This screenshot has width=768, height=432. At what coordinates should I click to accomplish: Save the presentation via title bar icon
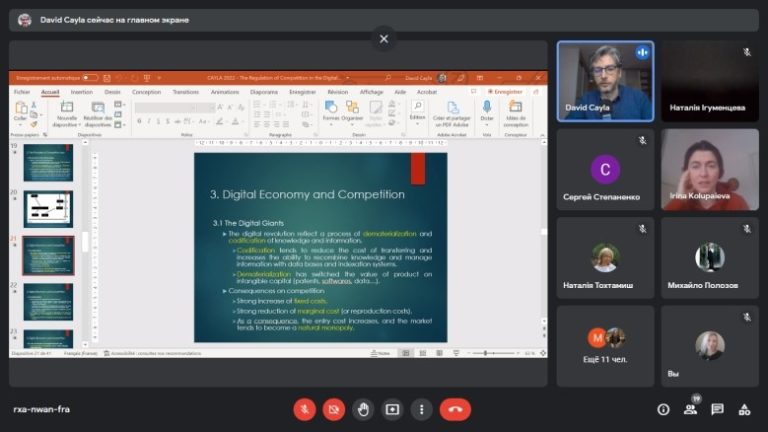tap(107, 78)
